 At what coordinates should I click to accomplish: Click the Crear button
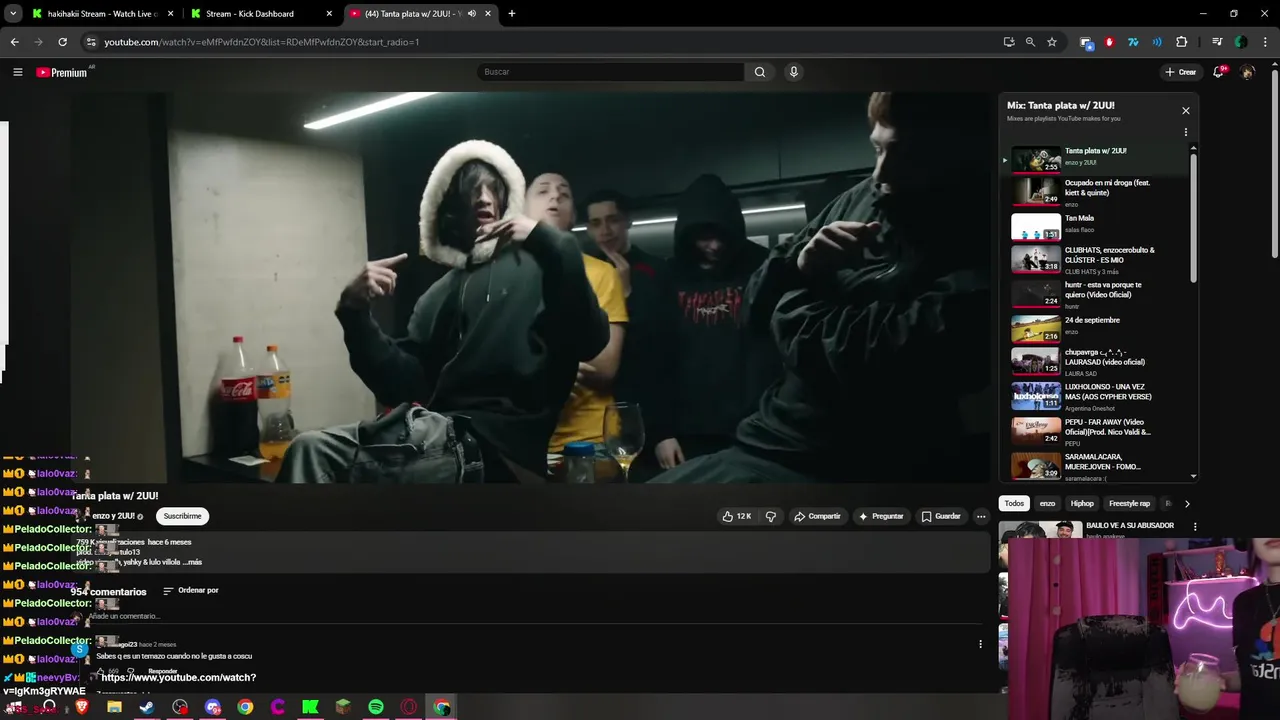(1180, 72)
